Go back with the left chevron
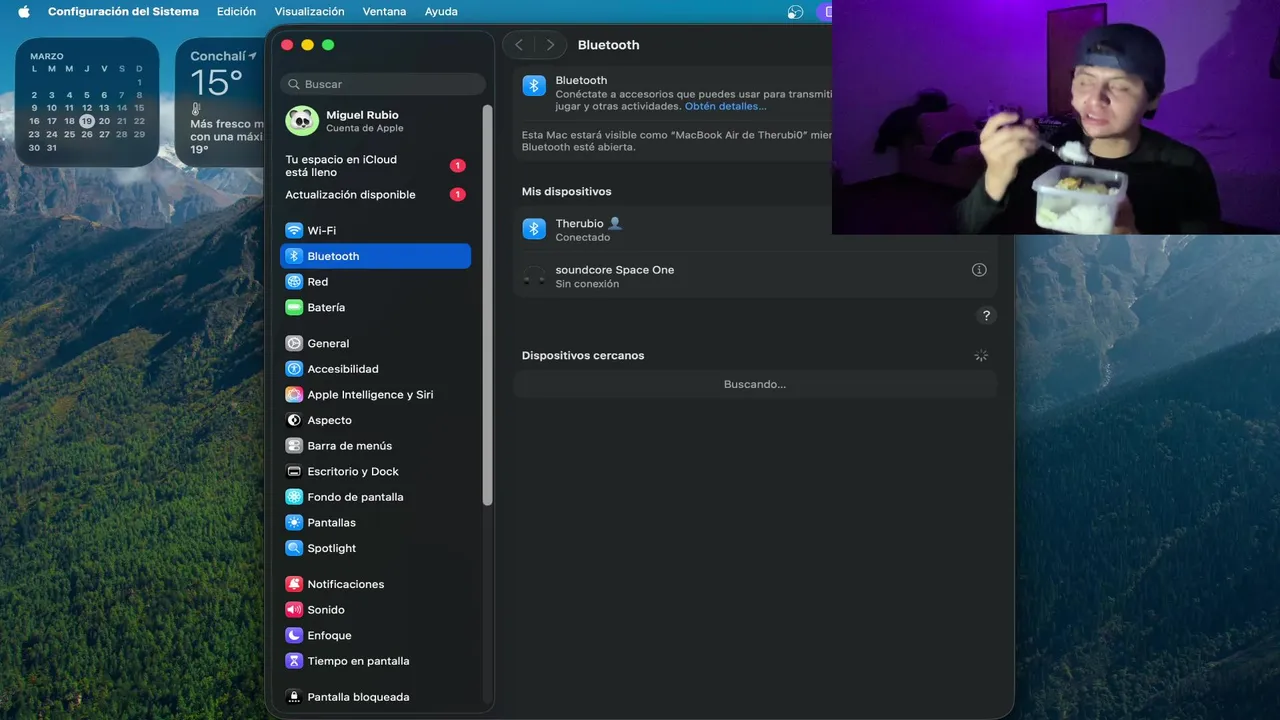The image size is (1280, 720). [x=519, y=45]
